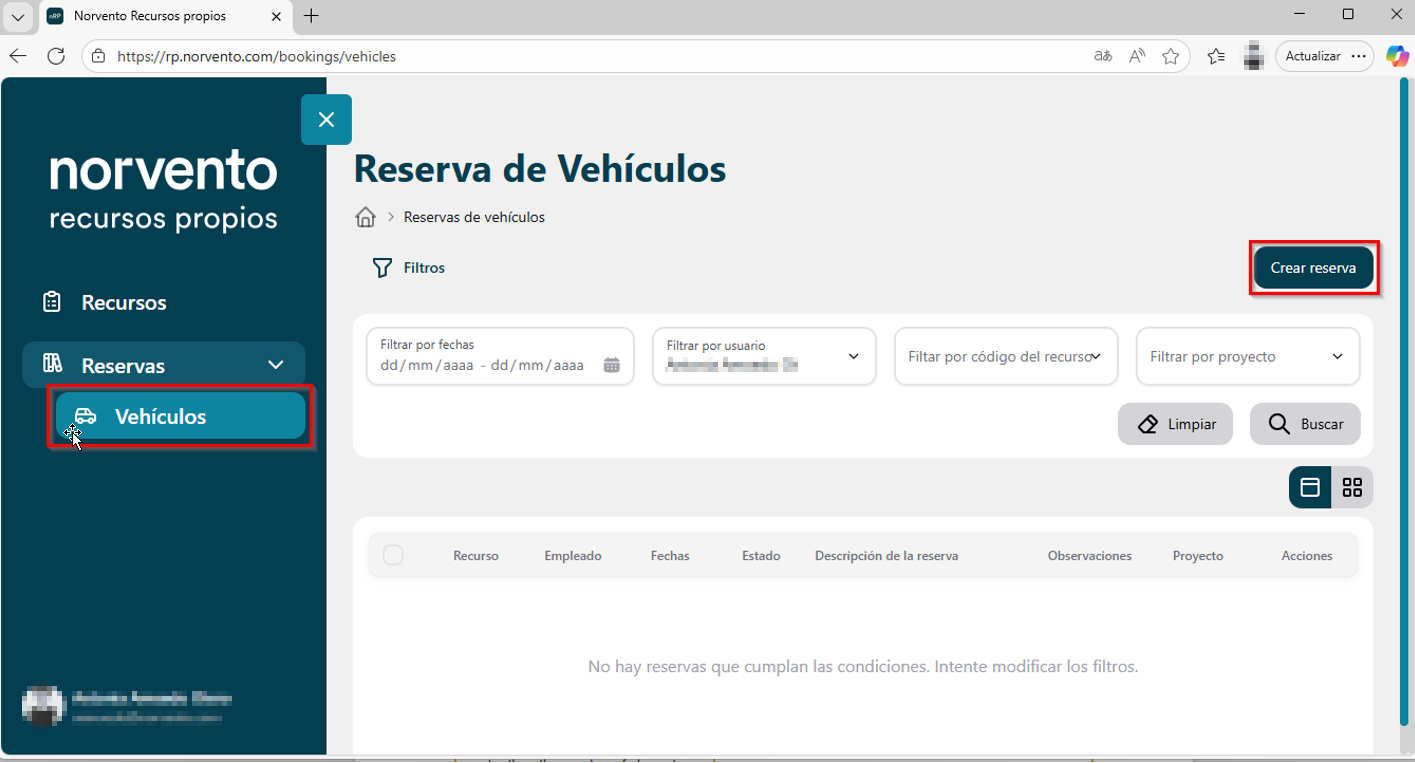Screen dimensions: 1415x763
Task: Open a new browser tab
Action: (311, 16)
